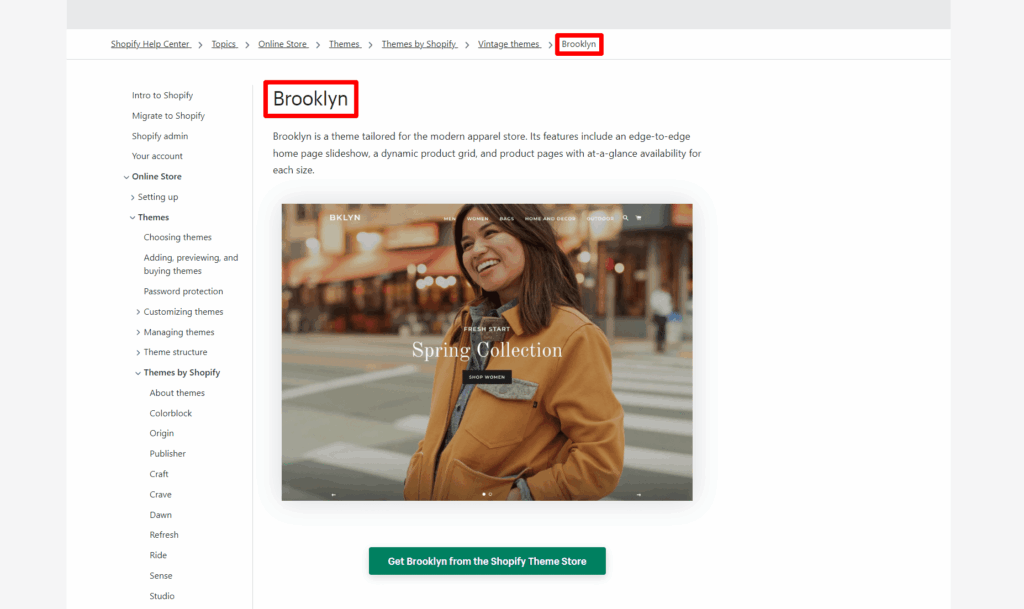Open Setting up in the sidebar

[x=158, y=196]
